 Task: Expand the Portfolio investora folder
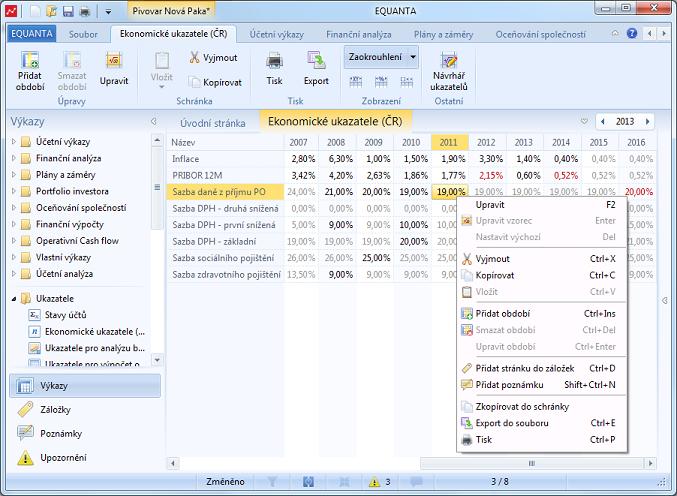pyautogui.click(x=13, y=191)
